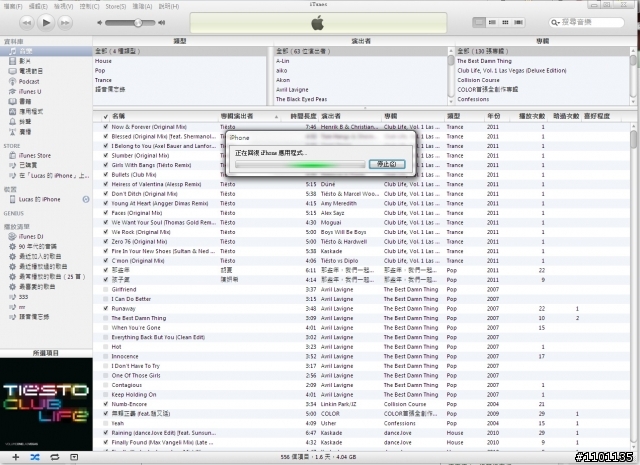
Task: Click the Tiesto Club Life artwork
Action: click(x=46, y=404)
